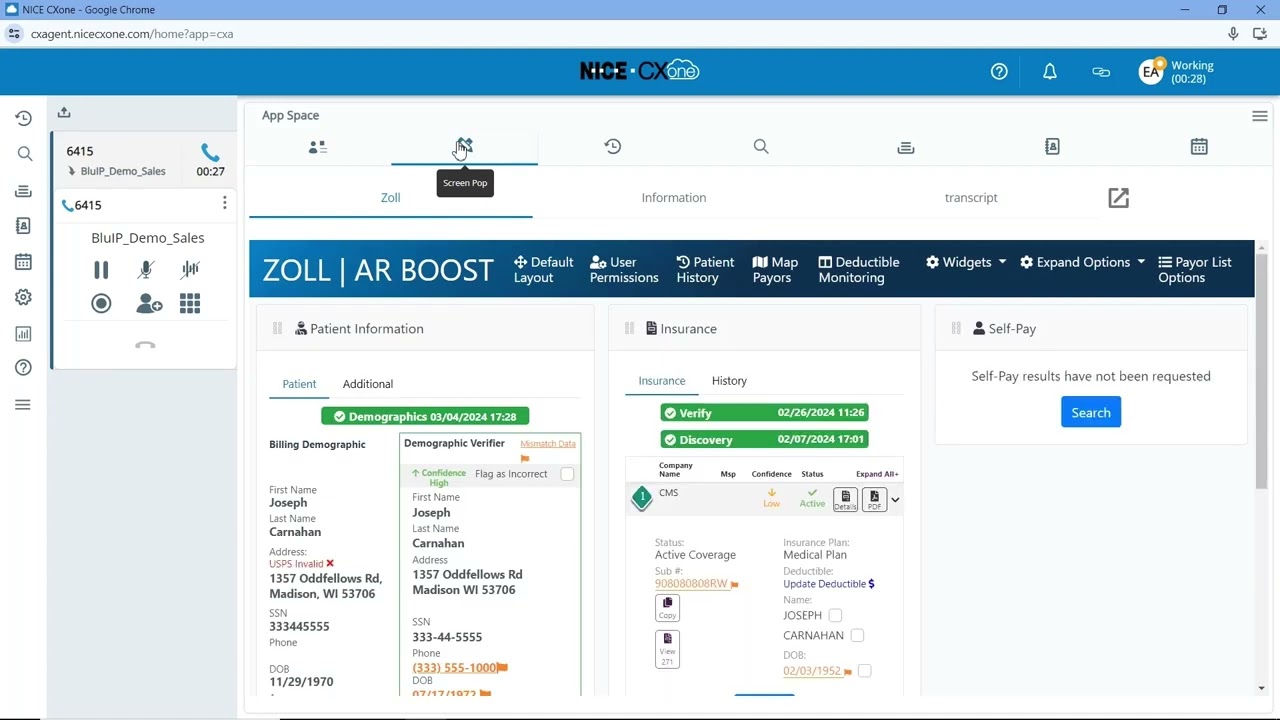
Task: Click the help icon in left sidebar
Action: (24, 368)
